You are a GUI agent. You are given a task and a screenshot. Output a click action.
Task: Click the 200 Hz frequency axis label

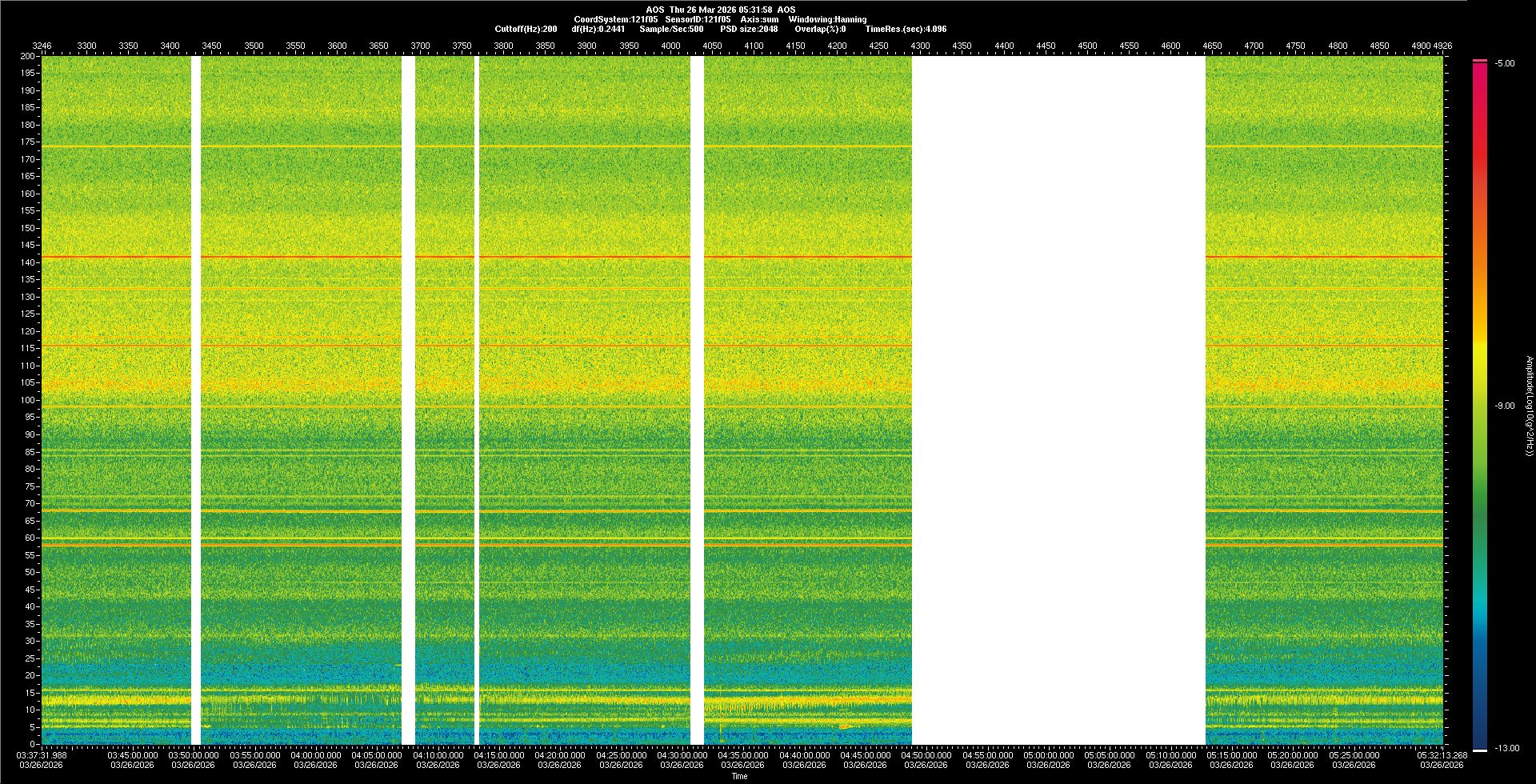coord(27,56)
